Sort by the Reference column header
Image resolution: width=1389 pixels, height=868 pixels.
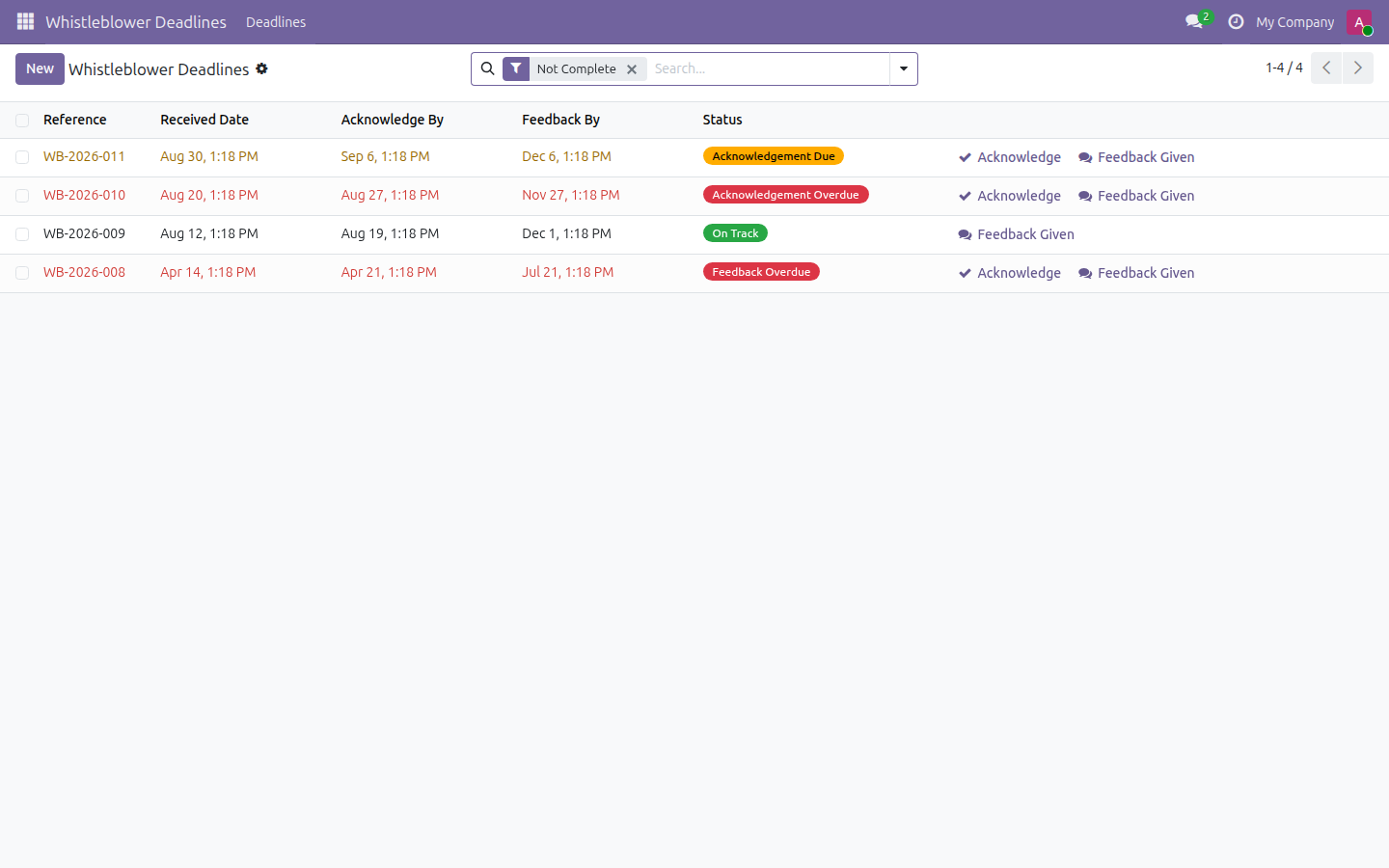(x=75, y=120)
